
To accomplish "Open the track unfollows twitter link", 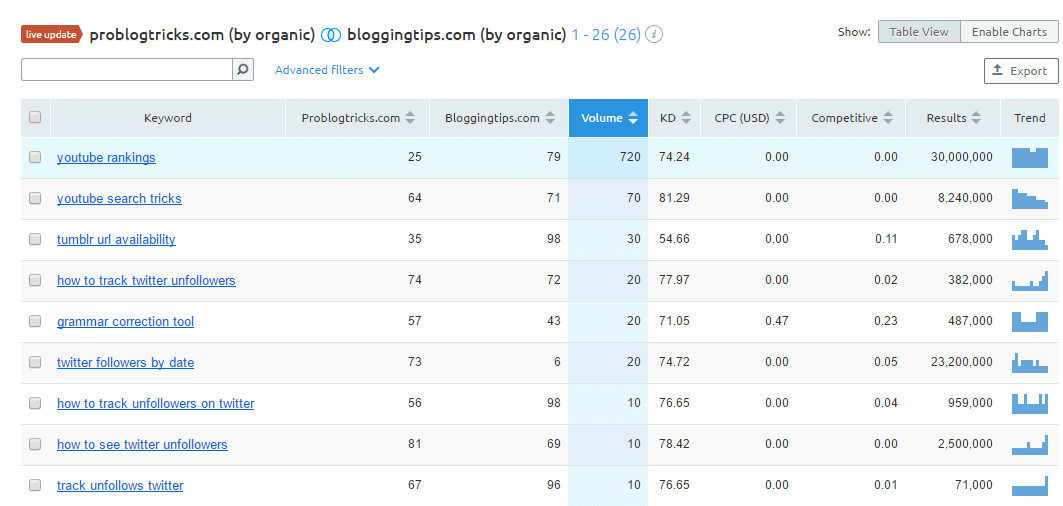I will [x=120, y=486].
